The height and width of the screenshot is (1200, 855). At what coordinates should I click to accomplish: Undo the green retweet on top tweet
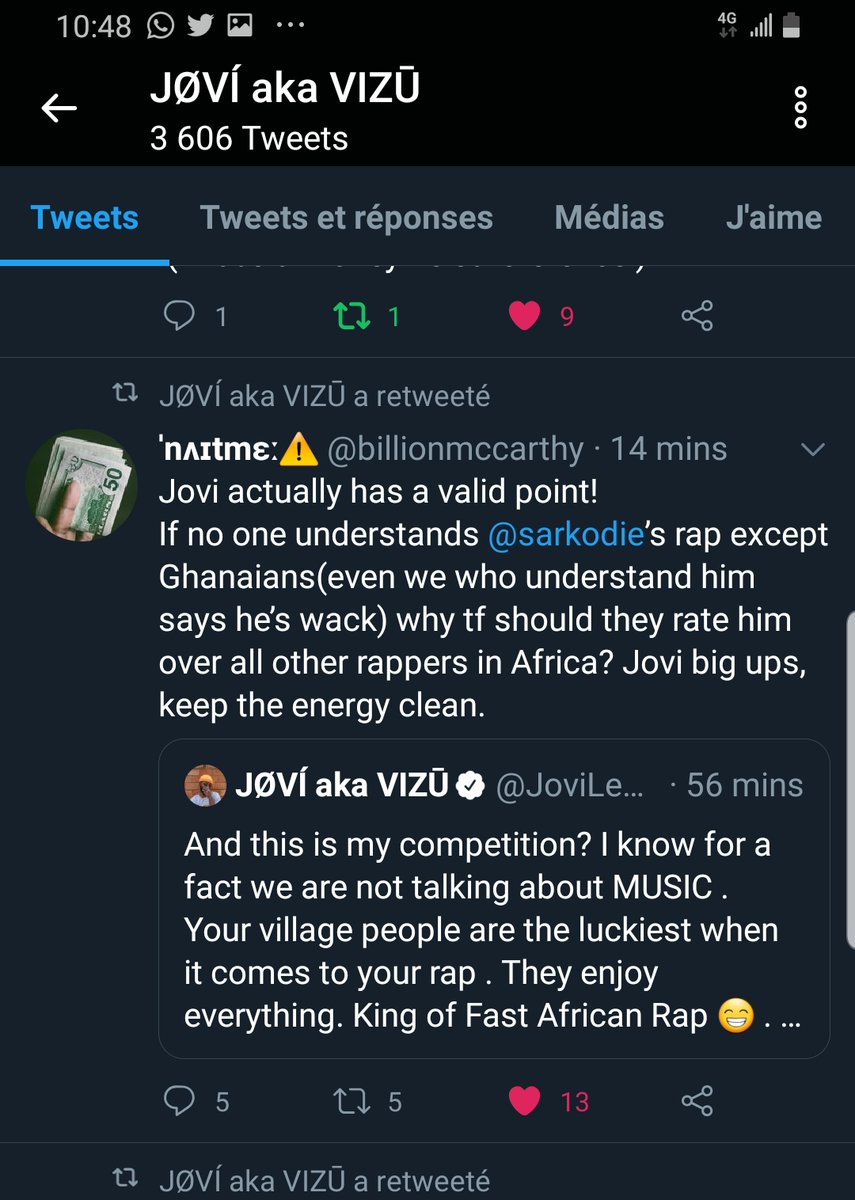(x=351, y=317)
